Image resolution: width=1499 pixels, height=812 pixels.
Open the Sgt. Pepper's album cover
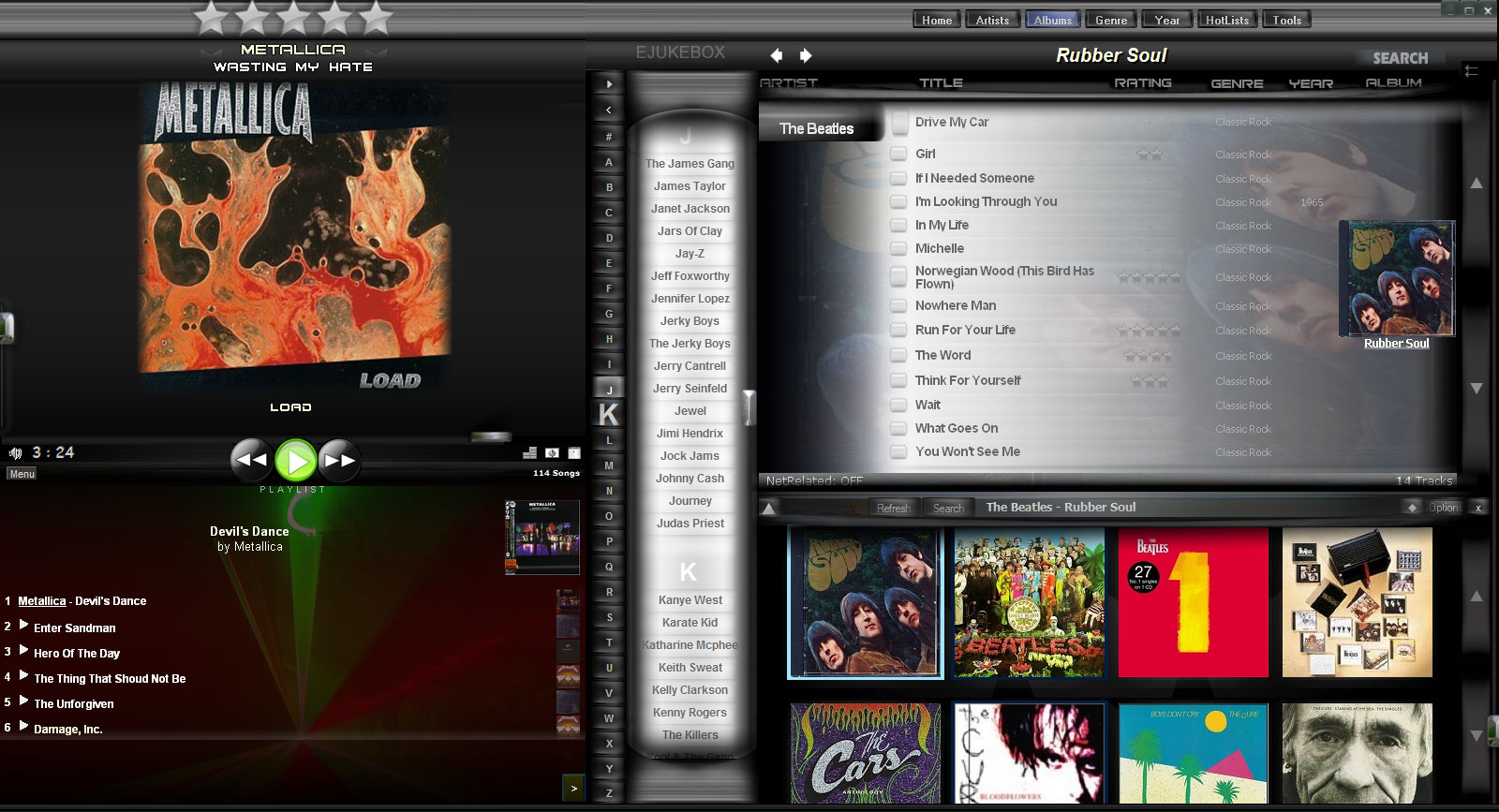pyautogui.click(x=1029, y=602)
